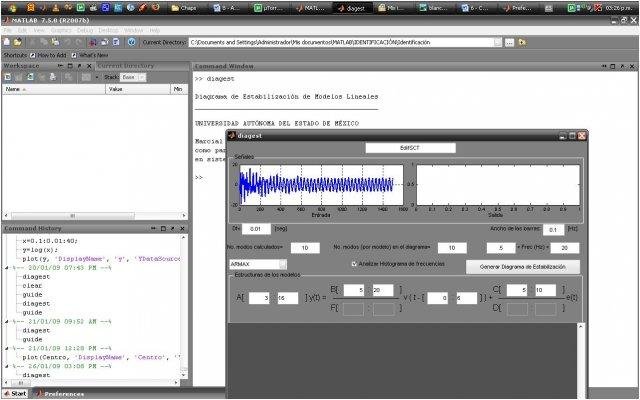
Task: Click the MATLAB Start button
Action: [15, 394]
